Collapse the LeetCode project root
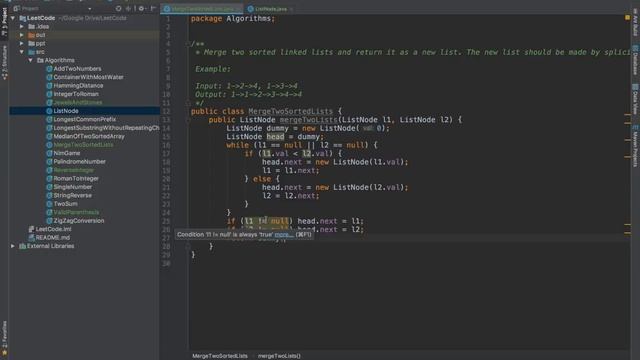Image resolution: width=640 pixels, height=360 pixels. click(13, 18)
